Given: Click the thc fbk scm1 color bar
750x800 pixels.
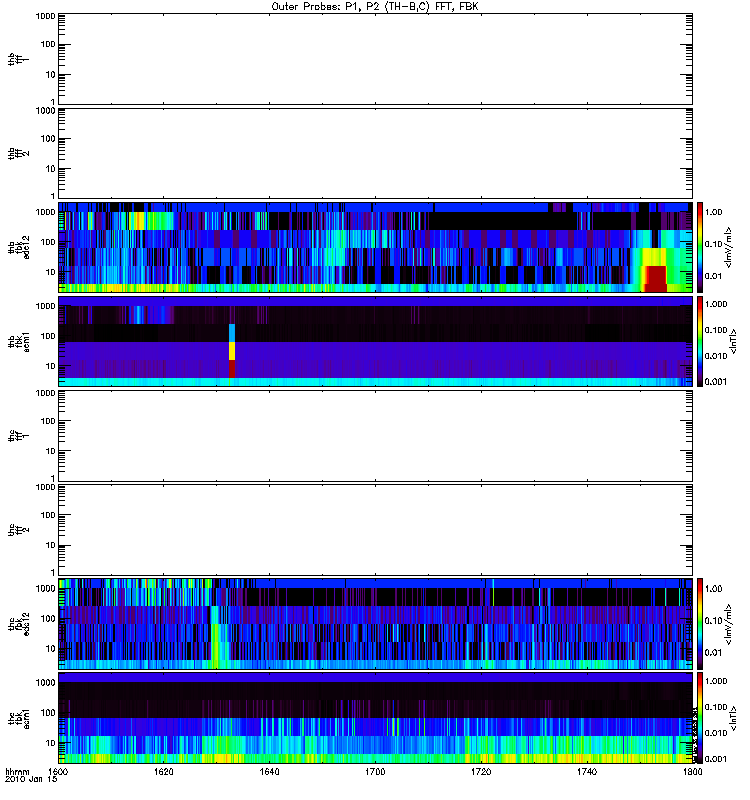Looking at the screenshot, I should tap(700, 718).
